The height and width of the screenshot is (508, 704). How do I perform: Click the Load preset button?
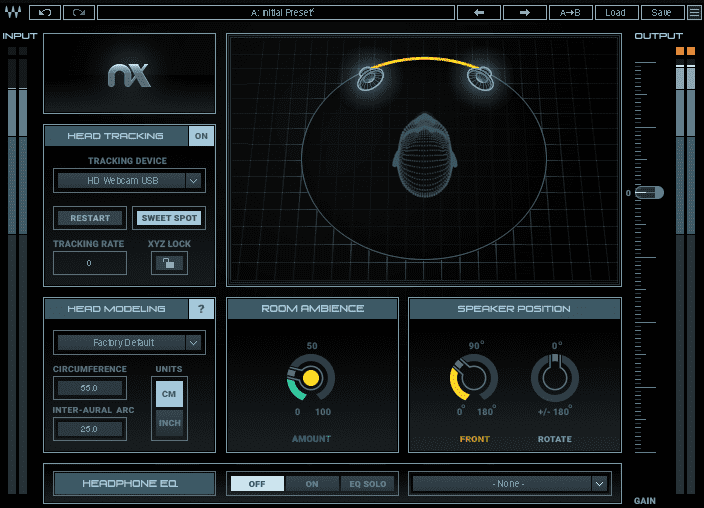[616, 12]
